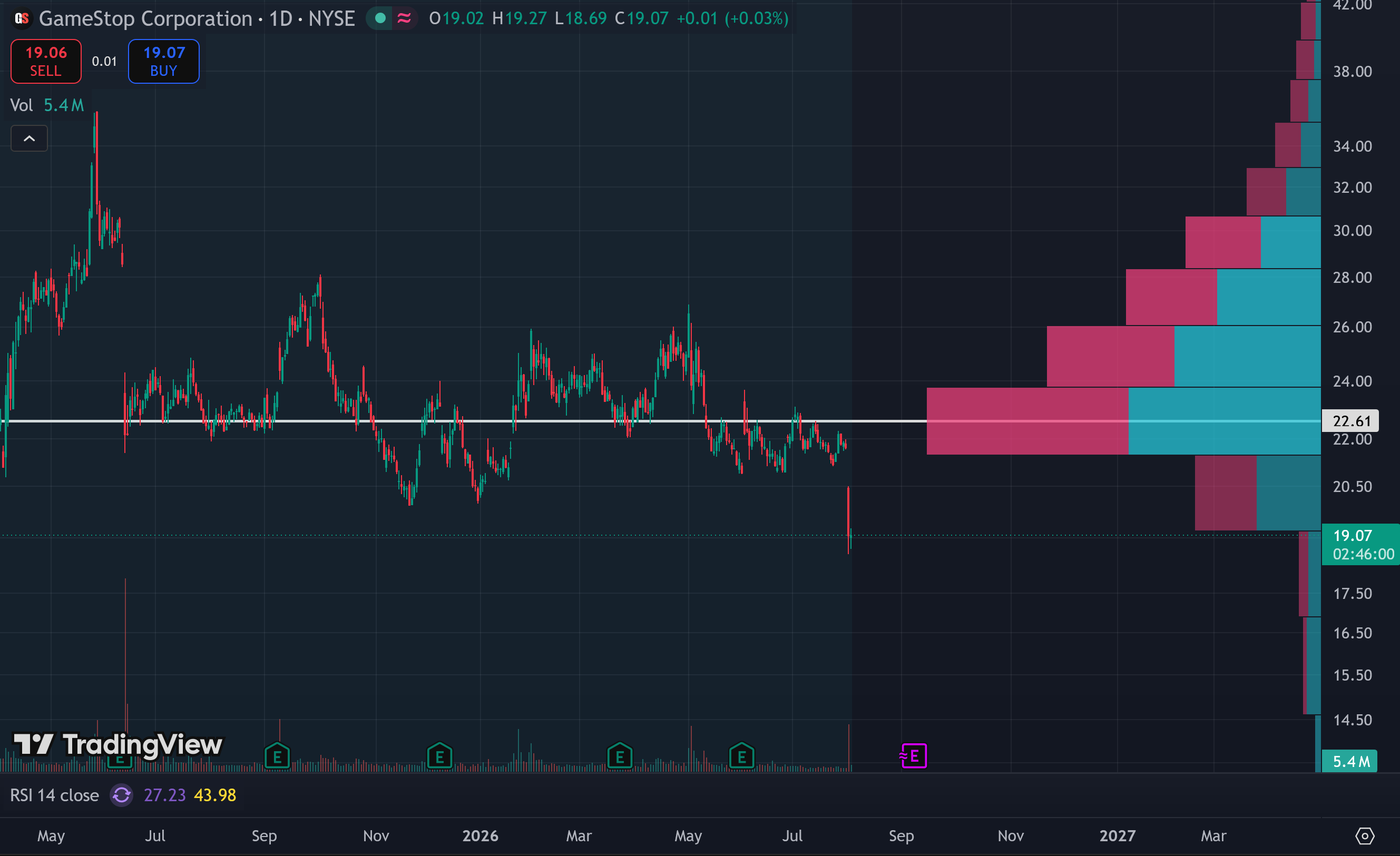Screen dimensions: 1400x856
Task: Click the widest volume profile bar near 22.61
Action: (x=1124, y=421)
